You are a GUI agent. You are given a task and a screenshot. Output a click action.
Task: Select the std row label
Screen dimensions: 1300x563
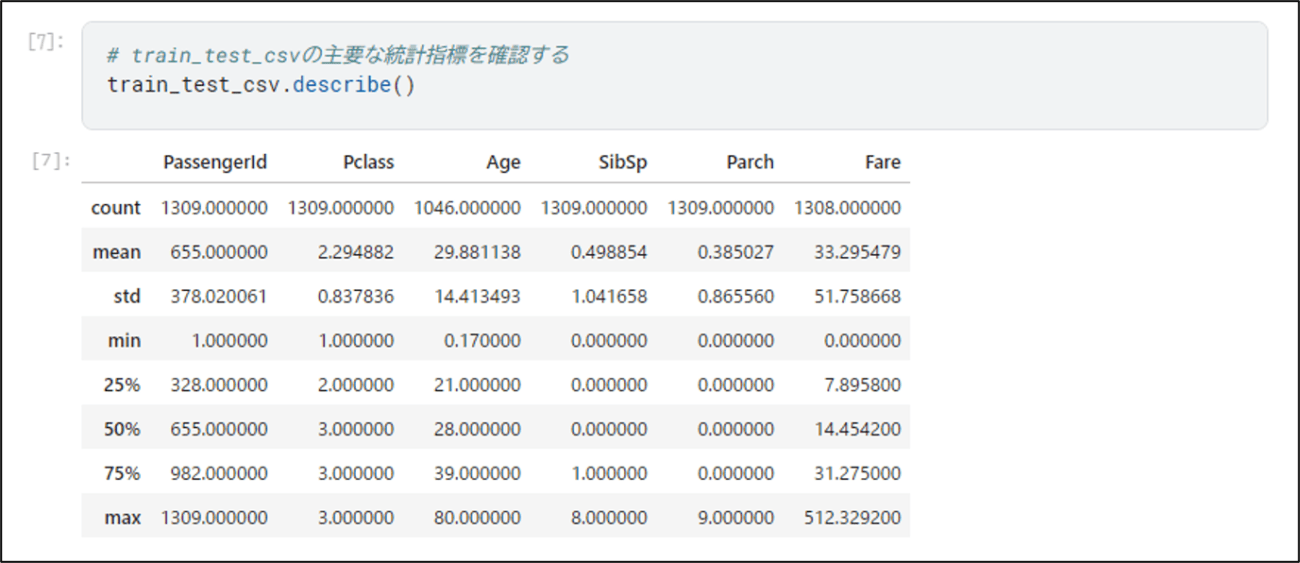coord(127,296)
